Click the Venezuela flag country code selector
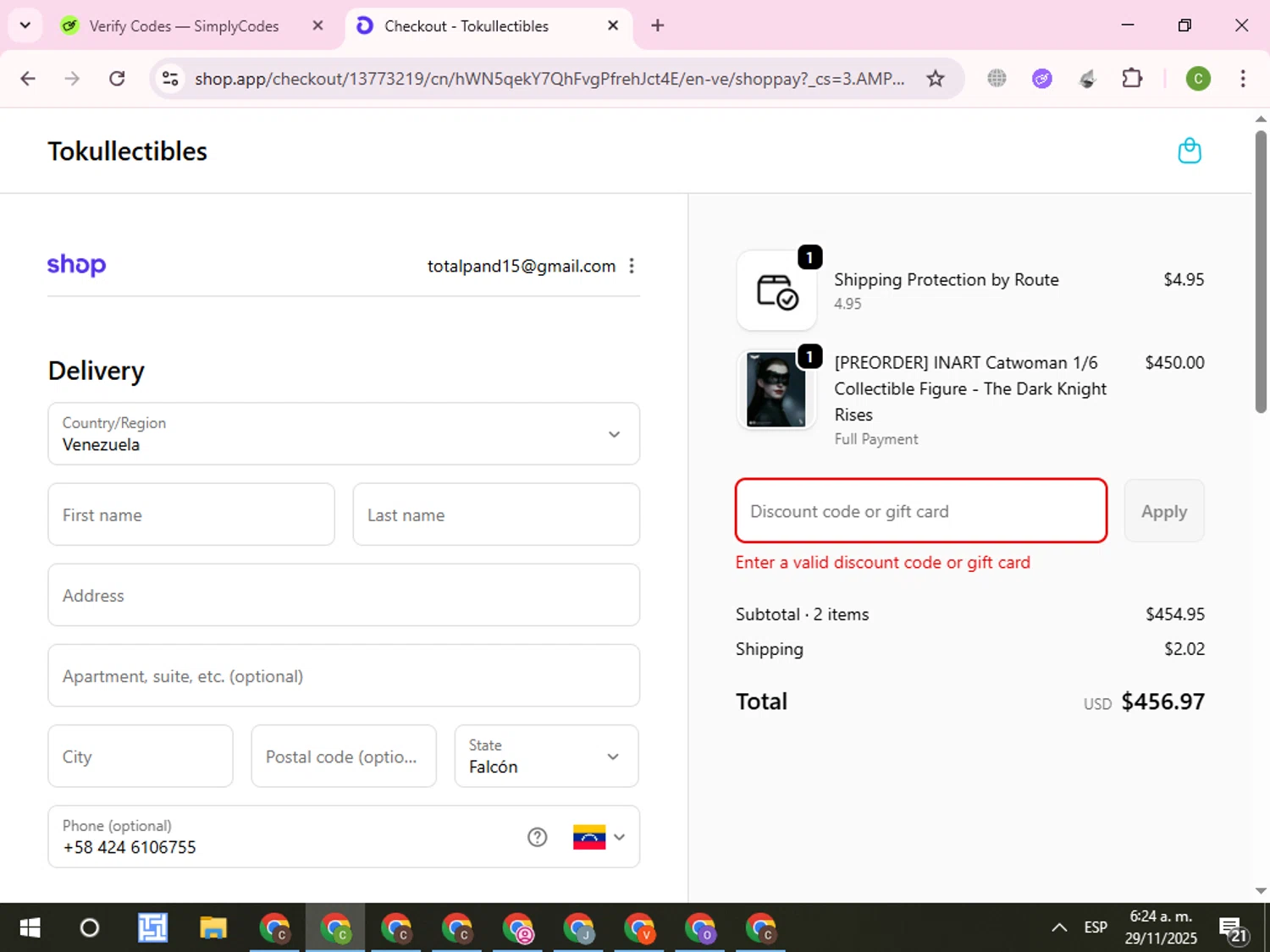Image resolution: width=1270 pixels, height=952 pixels. pyautogui.click(x=599, y=837)
